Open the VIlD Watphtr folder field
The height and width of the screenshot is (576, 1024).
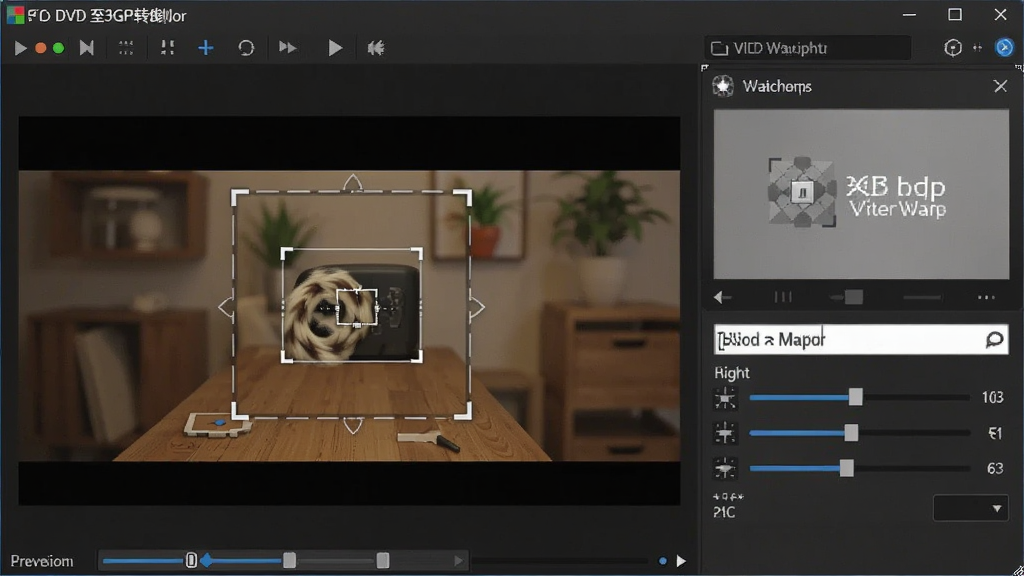(x=808, y=48)
